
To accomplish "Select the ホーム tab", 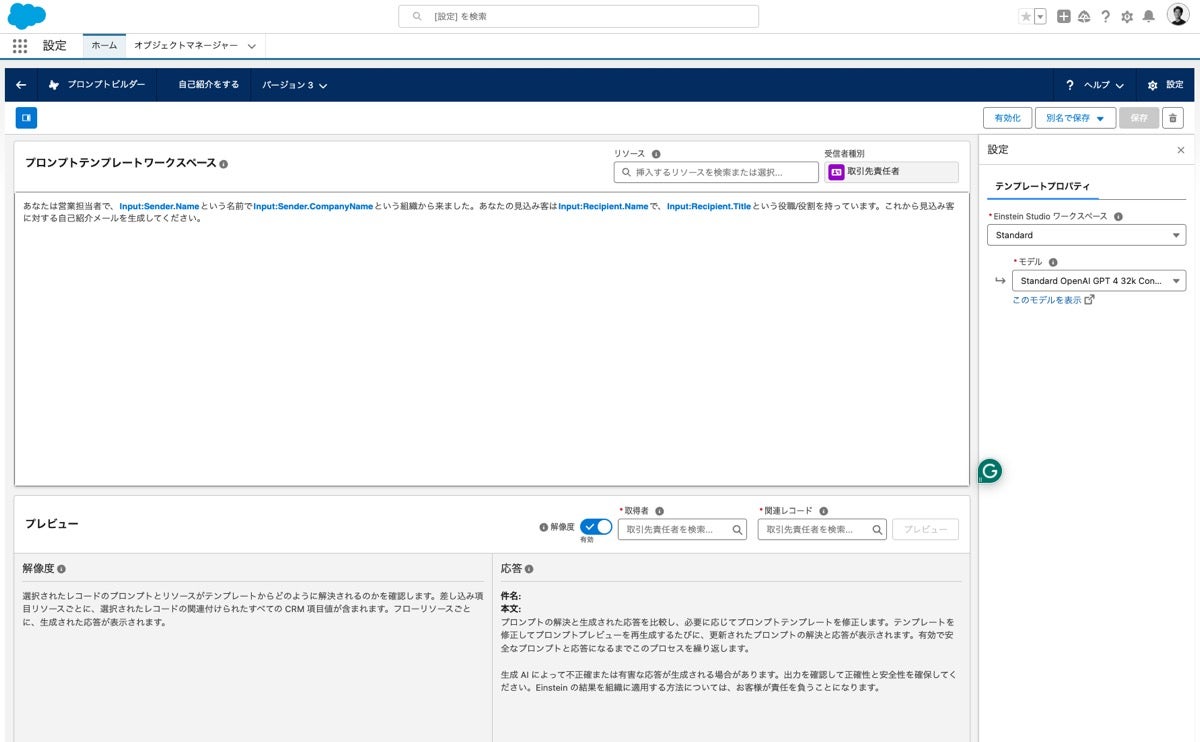I will pyautogui.click(x=103, y=45).
